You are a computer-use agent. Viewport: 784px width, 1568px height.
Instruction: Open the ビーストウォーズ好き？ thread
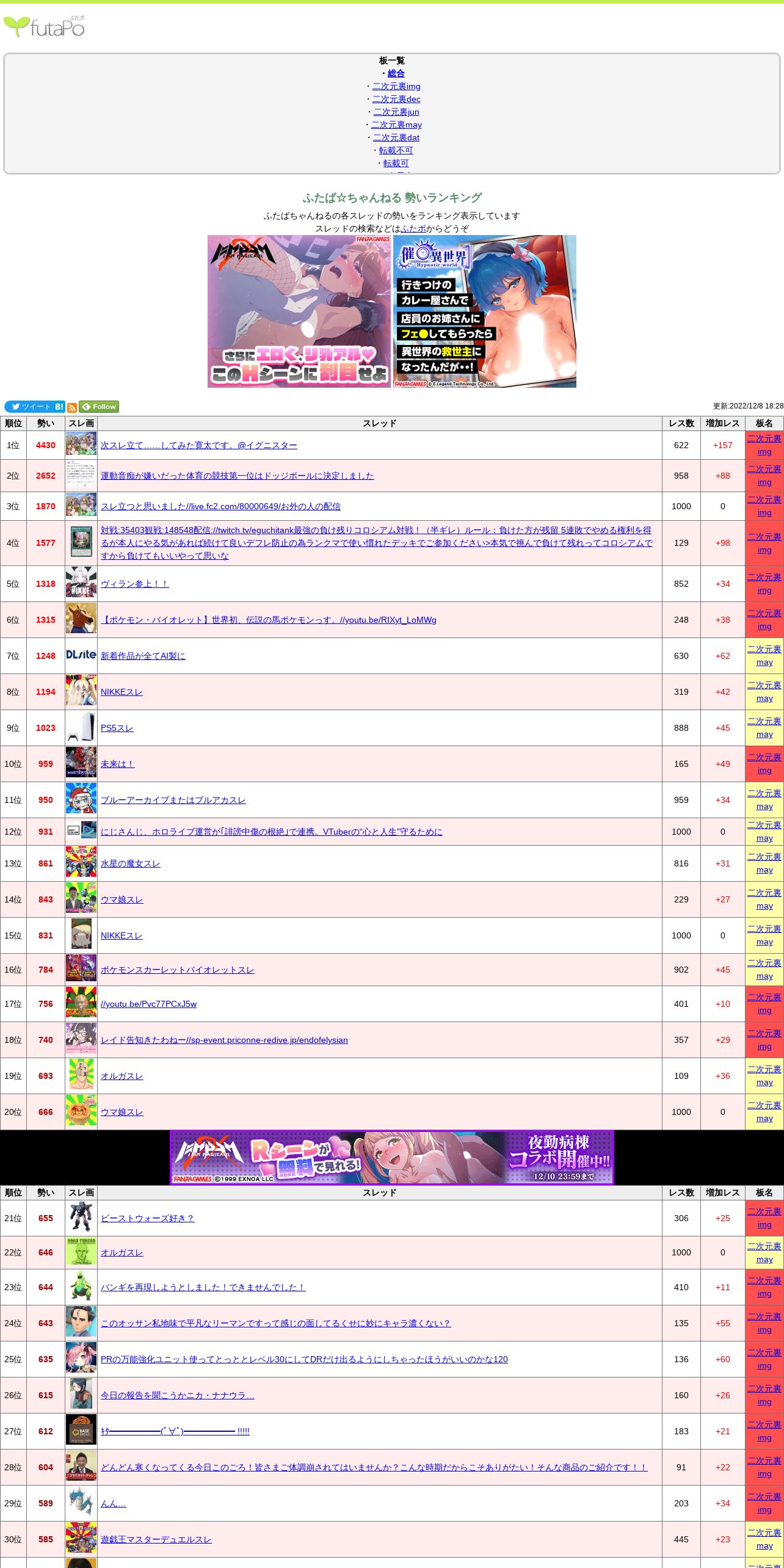pyautogui.click(x=147, y=1218)
